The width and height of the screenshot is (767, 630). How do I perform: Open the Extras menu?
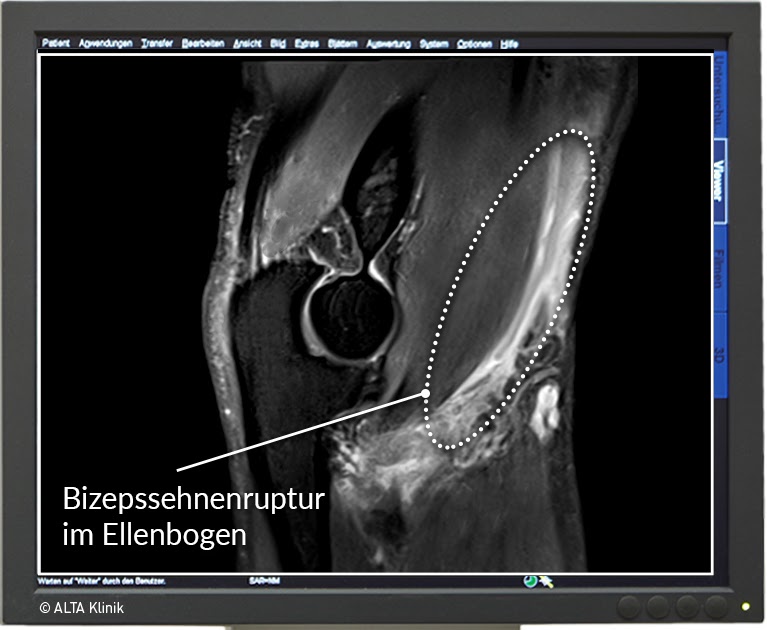coord(307,44)
